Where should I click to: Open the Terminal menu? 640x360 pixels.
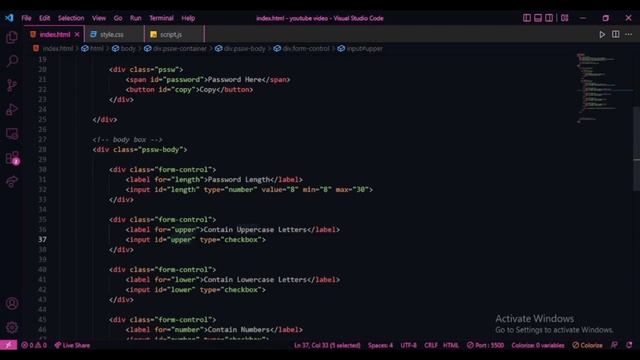coord(161,18)
